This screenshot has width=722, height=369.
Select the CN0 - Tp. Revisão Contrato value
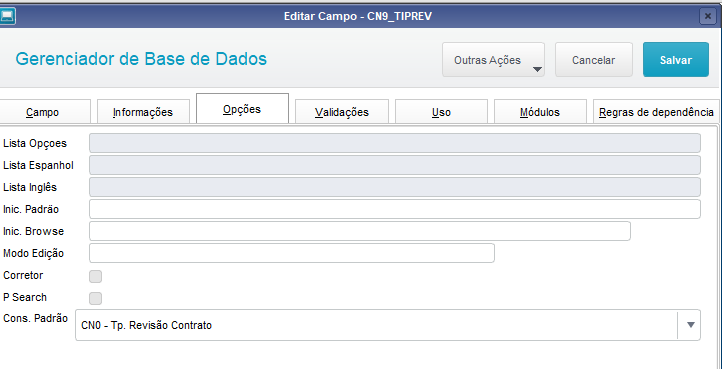pos(146,325)
